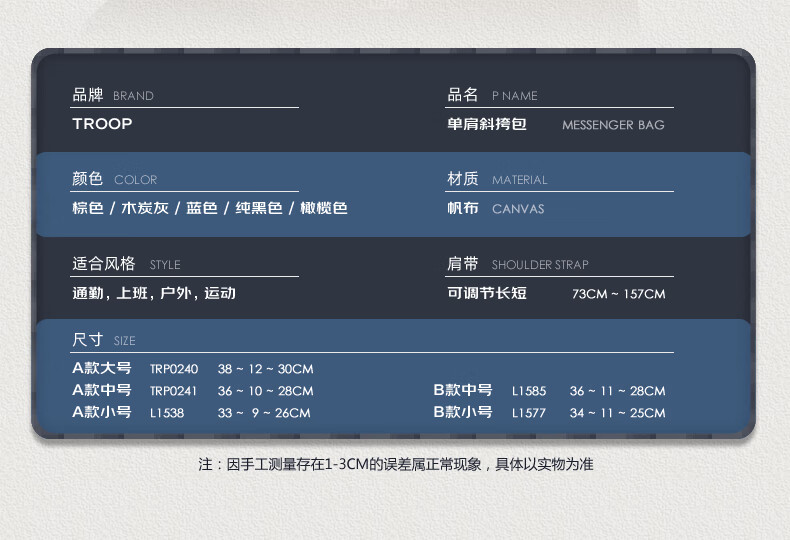Click the TROOP brand name
Viewport: 790px width, 540px height.
tap(102, 124)
